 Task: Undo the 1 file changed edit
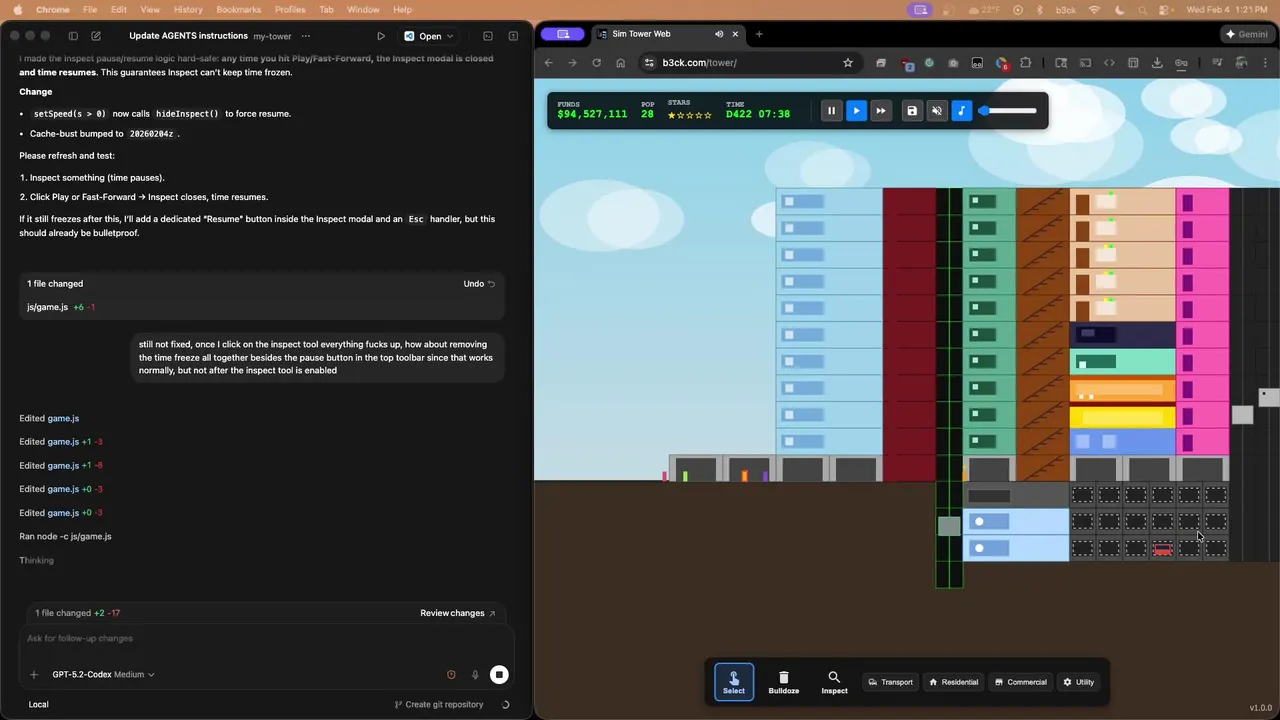point(479,284)
